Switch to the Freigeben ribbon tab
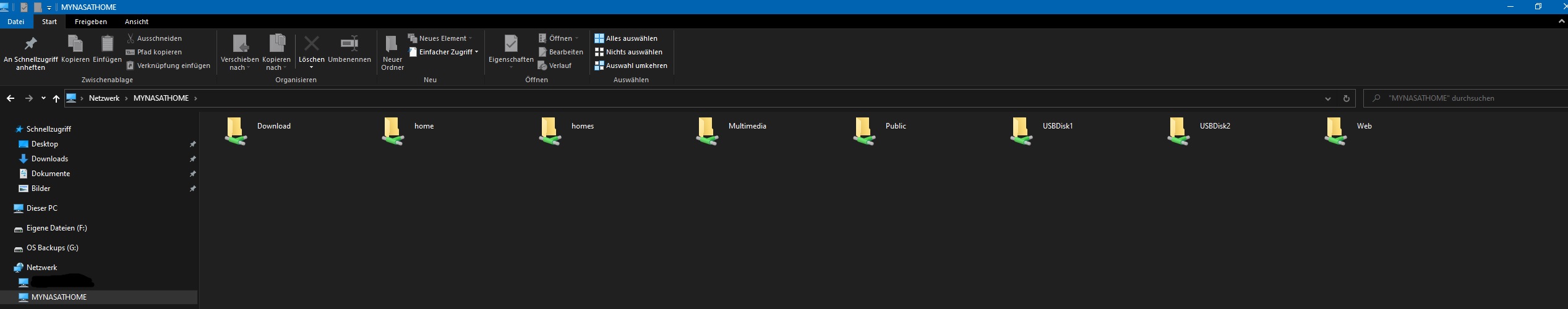The width and height of the screenshot is (1568, 309). [x=91, y=22]
